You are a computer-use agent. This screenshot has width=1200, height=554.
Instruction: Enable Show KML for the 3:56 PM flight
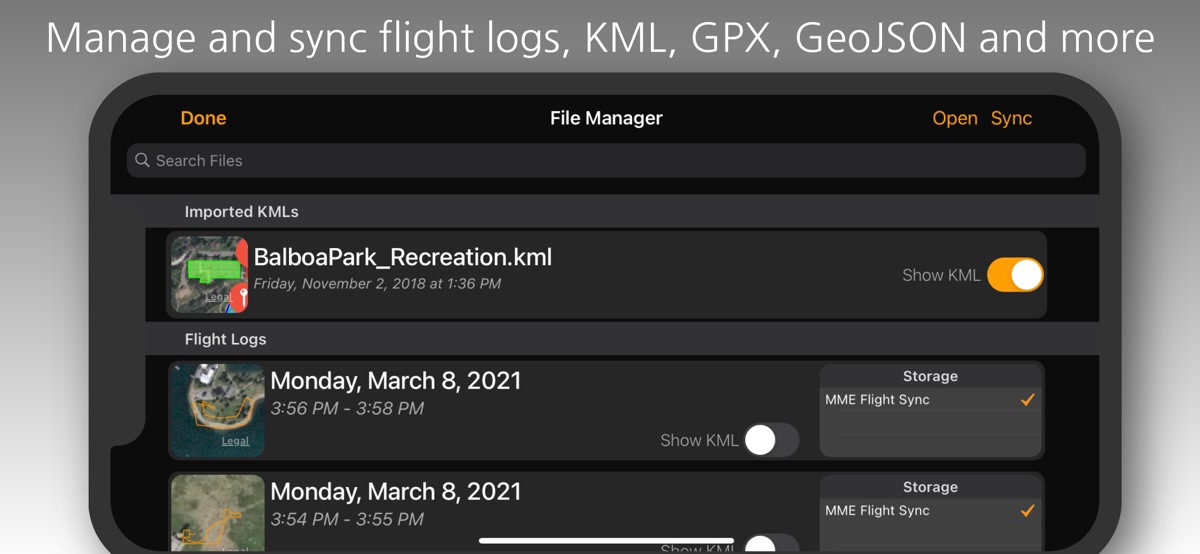click(x=772, y=440)
